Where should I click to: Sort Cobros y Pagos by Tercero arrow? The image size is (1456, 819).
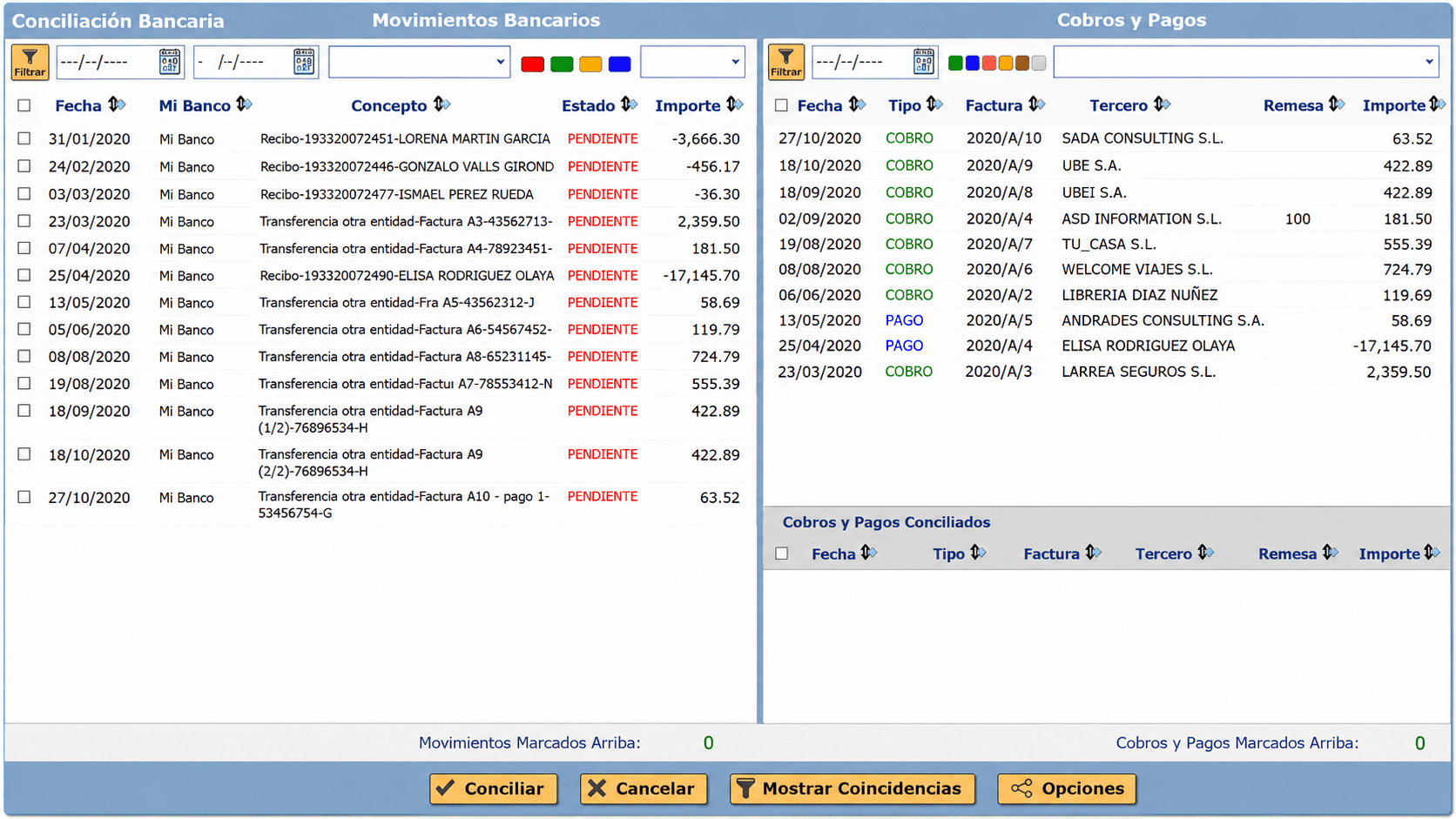click(x=1162, y=105)
